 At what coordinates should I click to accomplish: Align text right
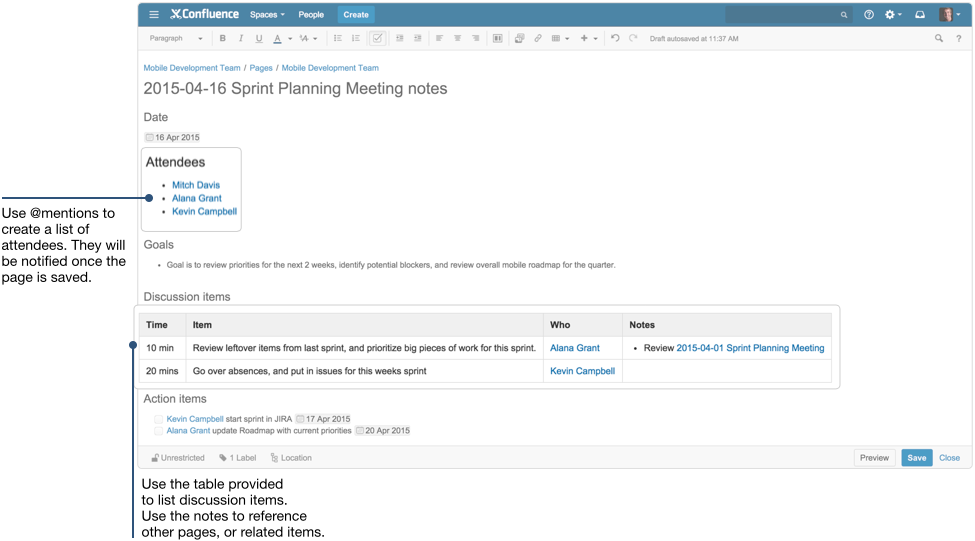tap(476, 39)
